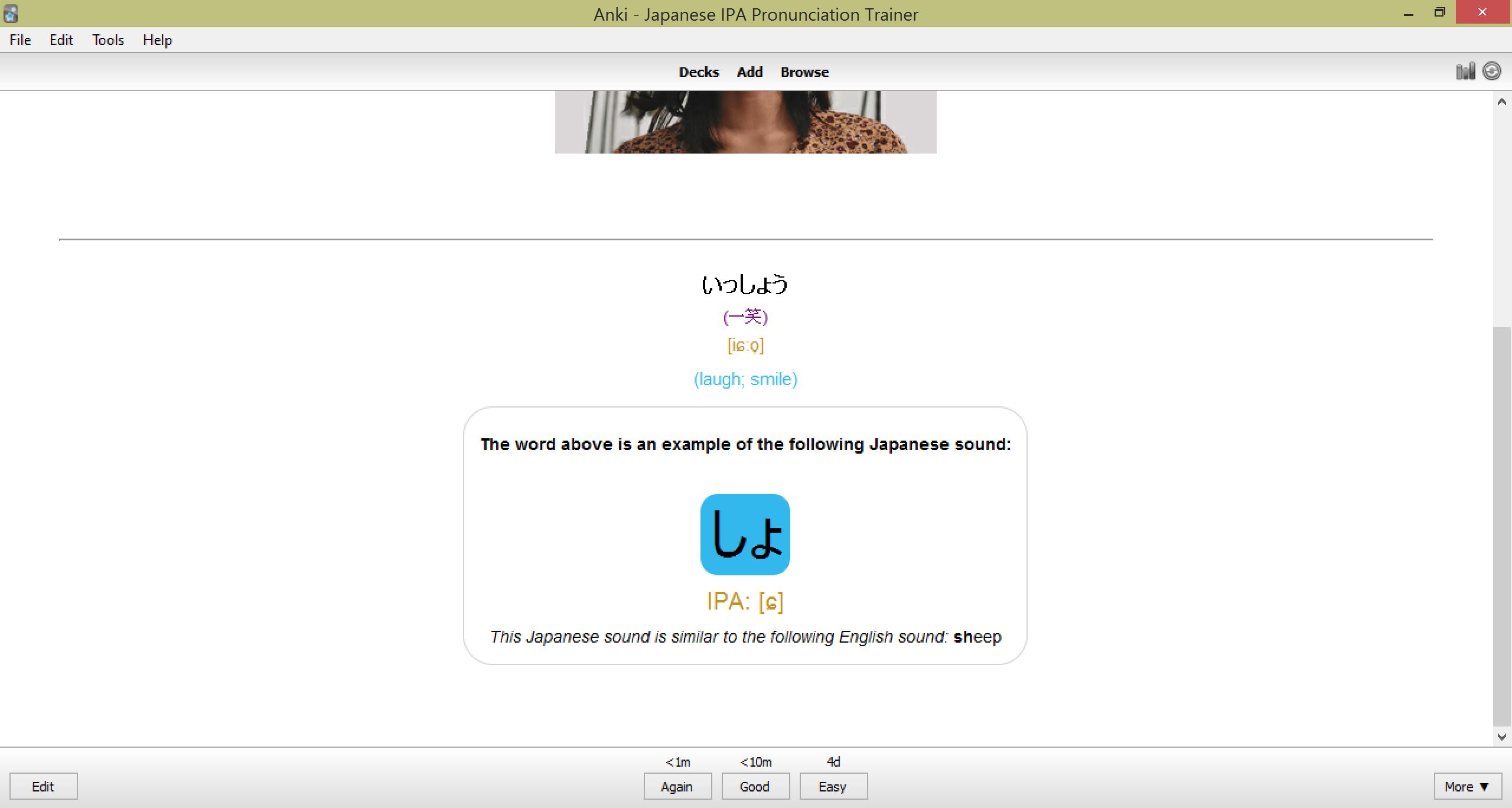The width and height of the screenshot is (1512, 808).
Task: Click the 4d interval label
Action: click(833, 763)
